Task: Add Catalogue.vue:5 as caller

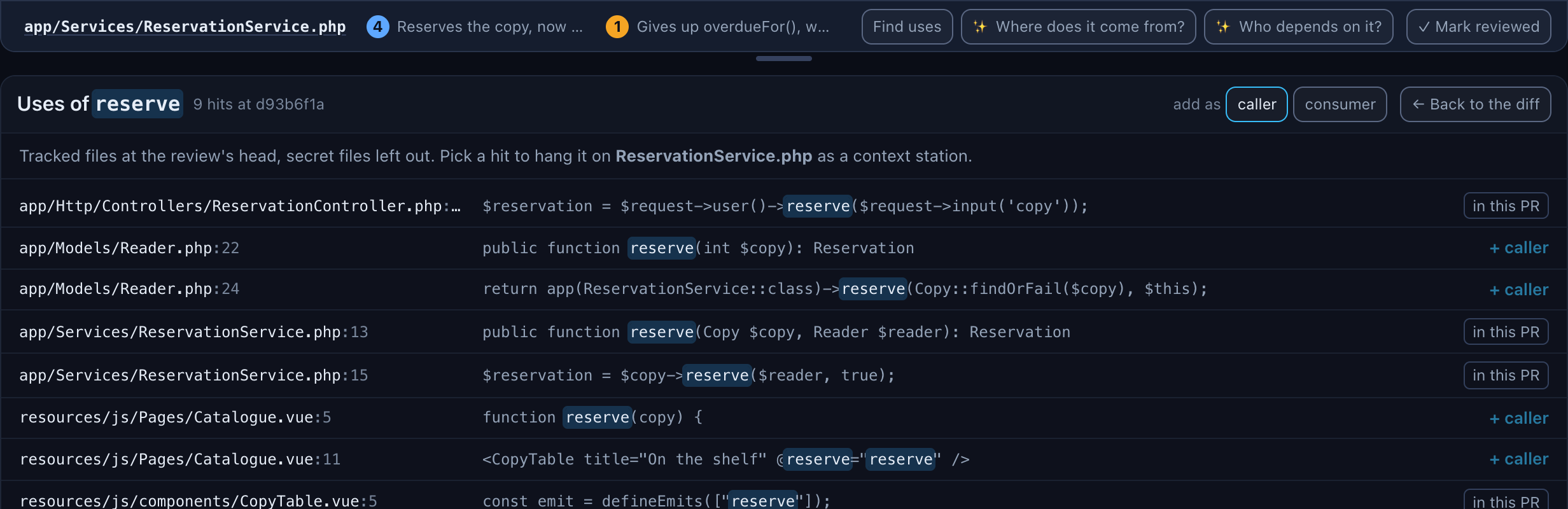Action: click(1519, 418)
